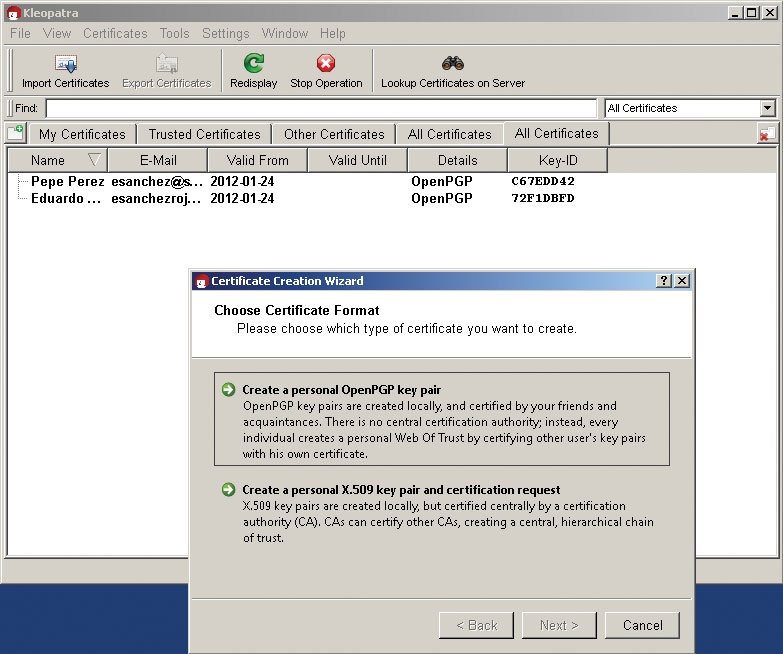Open the File menu

20,33
